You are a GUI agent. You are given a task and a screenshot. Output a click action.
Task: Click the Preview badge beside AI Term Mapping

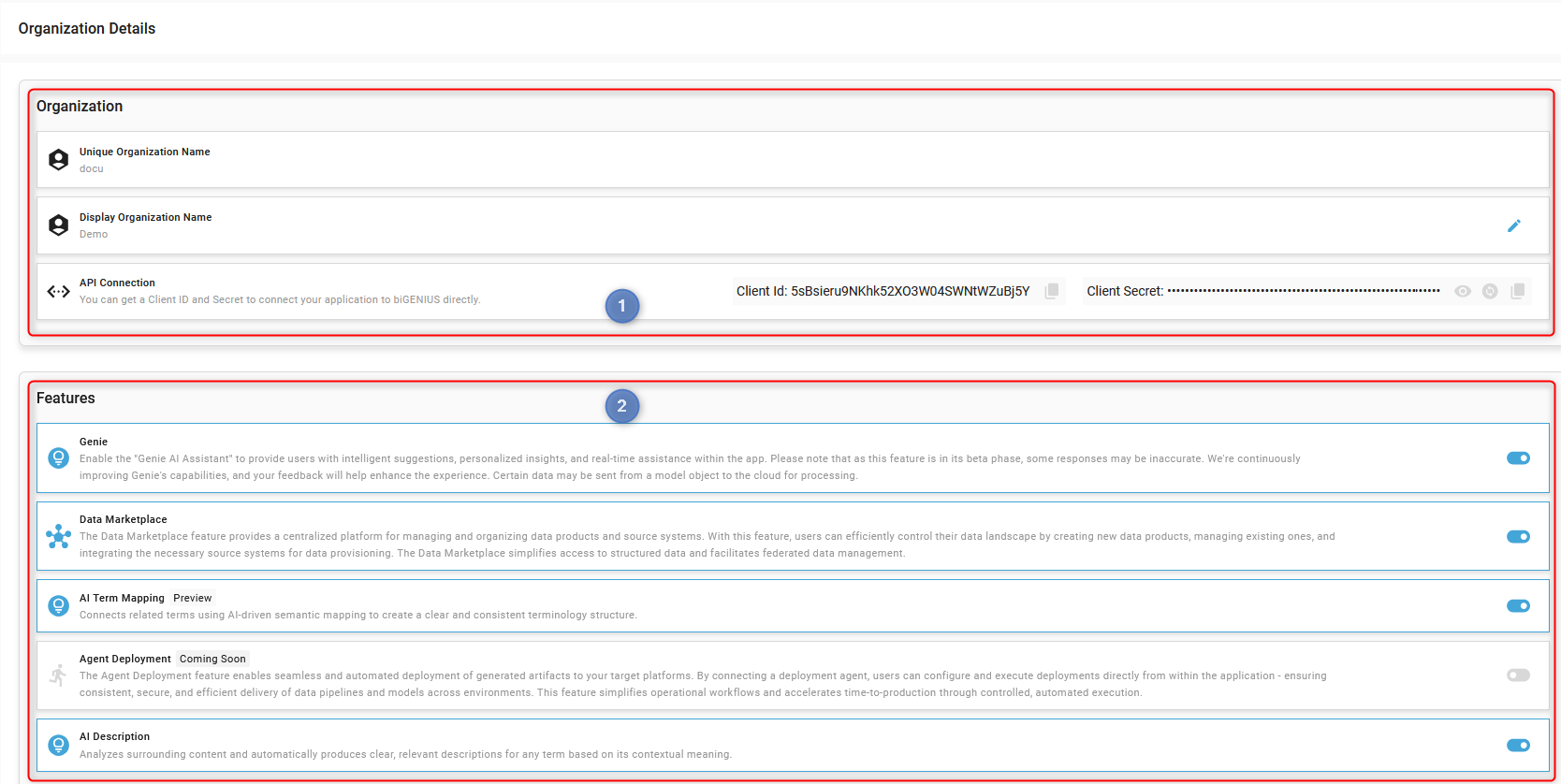193,598
